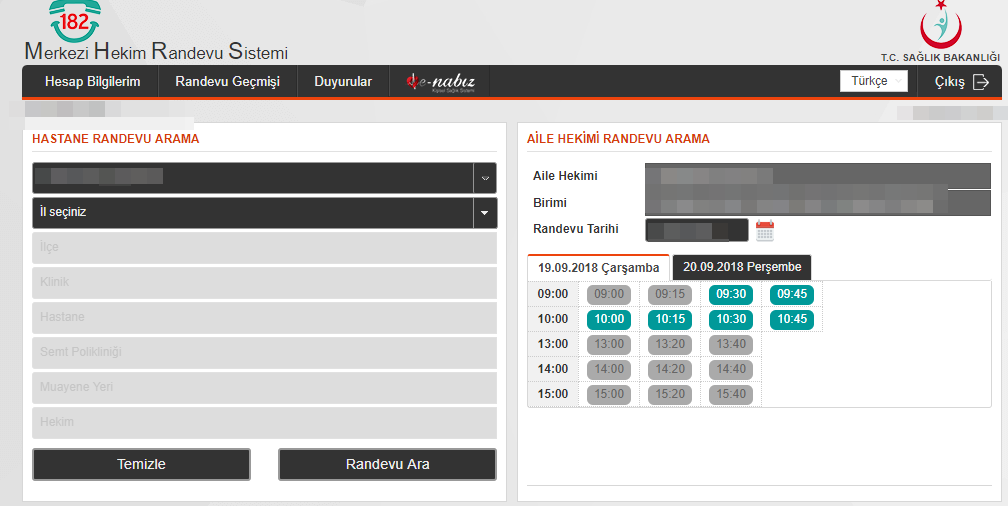Select the 19.09.2018 Çarşamba tab
Screen dimensions: 1008x506
pos(598,268)
